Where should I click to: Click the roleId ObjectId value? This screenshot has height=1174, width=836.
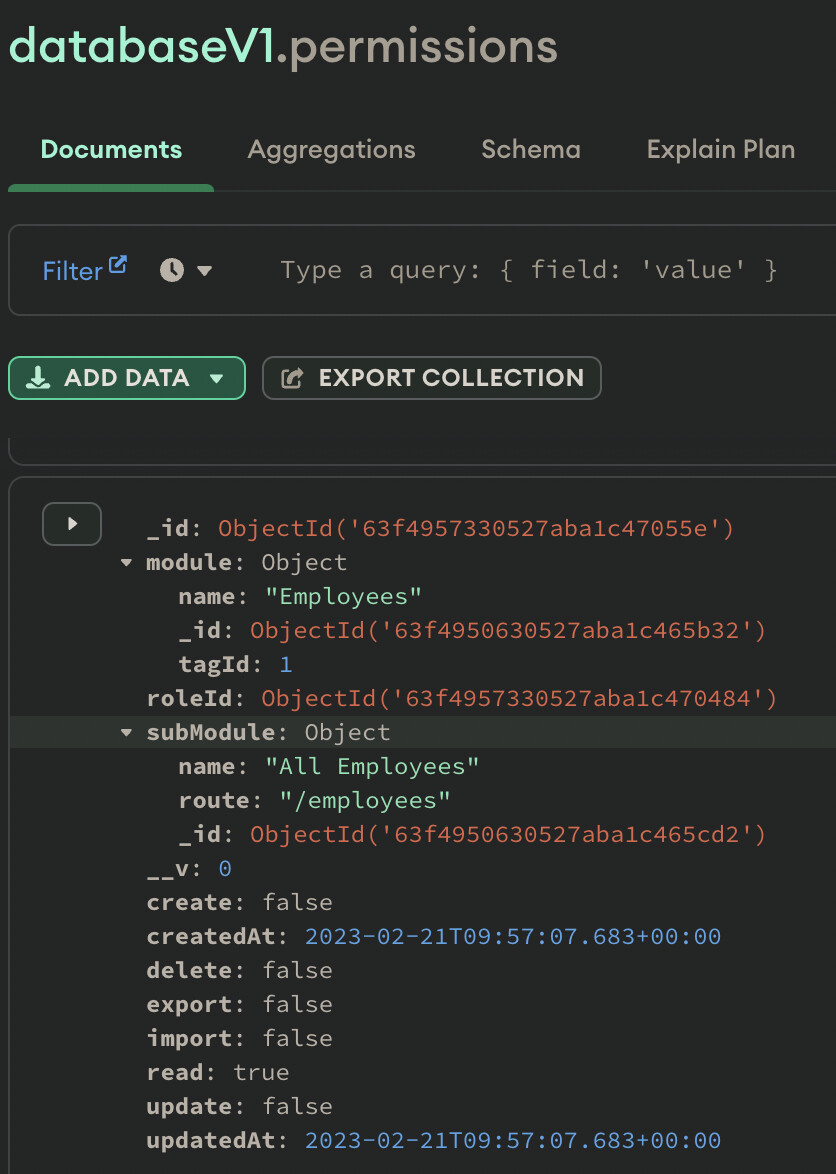point(519,698)
